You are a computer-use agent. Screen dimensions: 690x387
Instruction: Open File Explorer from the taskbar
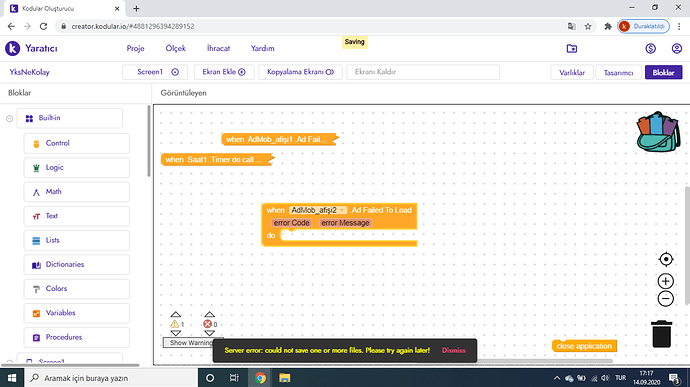(285, 378)
